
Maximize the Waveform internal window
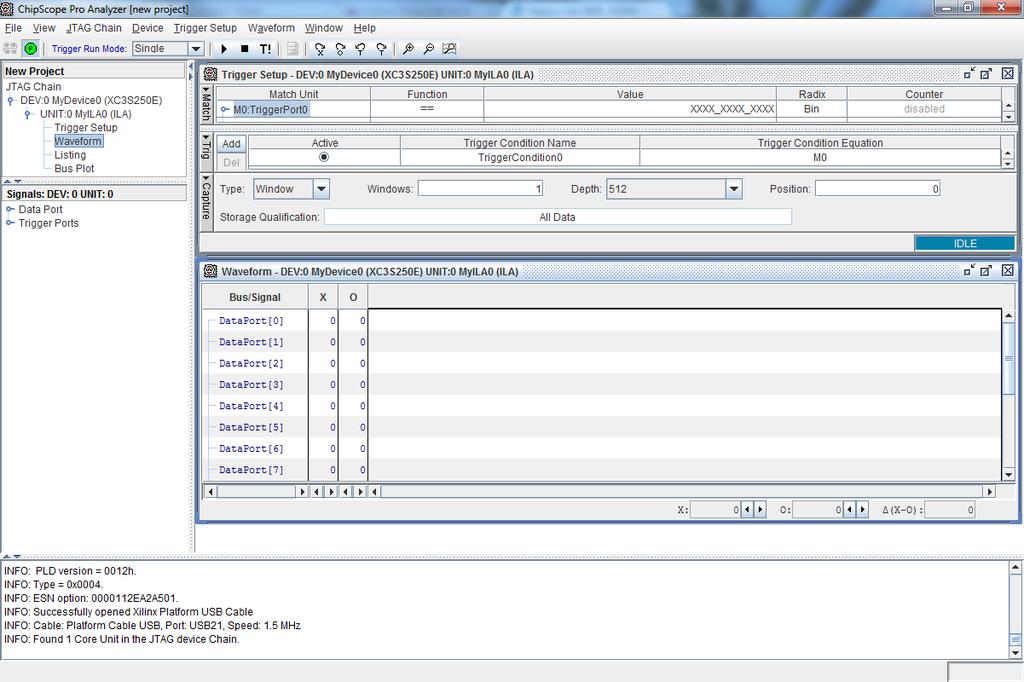click(986, 270)
